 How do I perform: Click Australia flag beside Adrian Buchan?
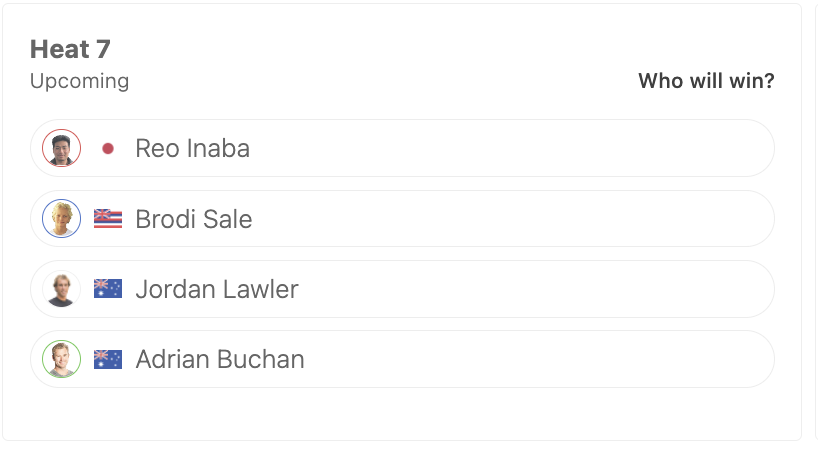point(108,359)
